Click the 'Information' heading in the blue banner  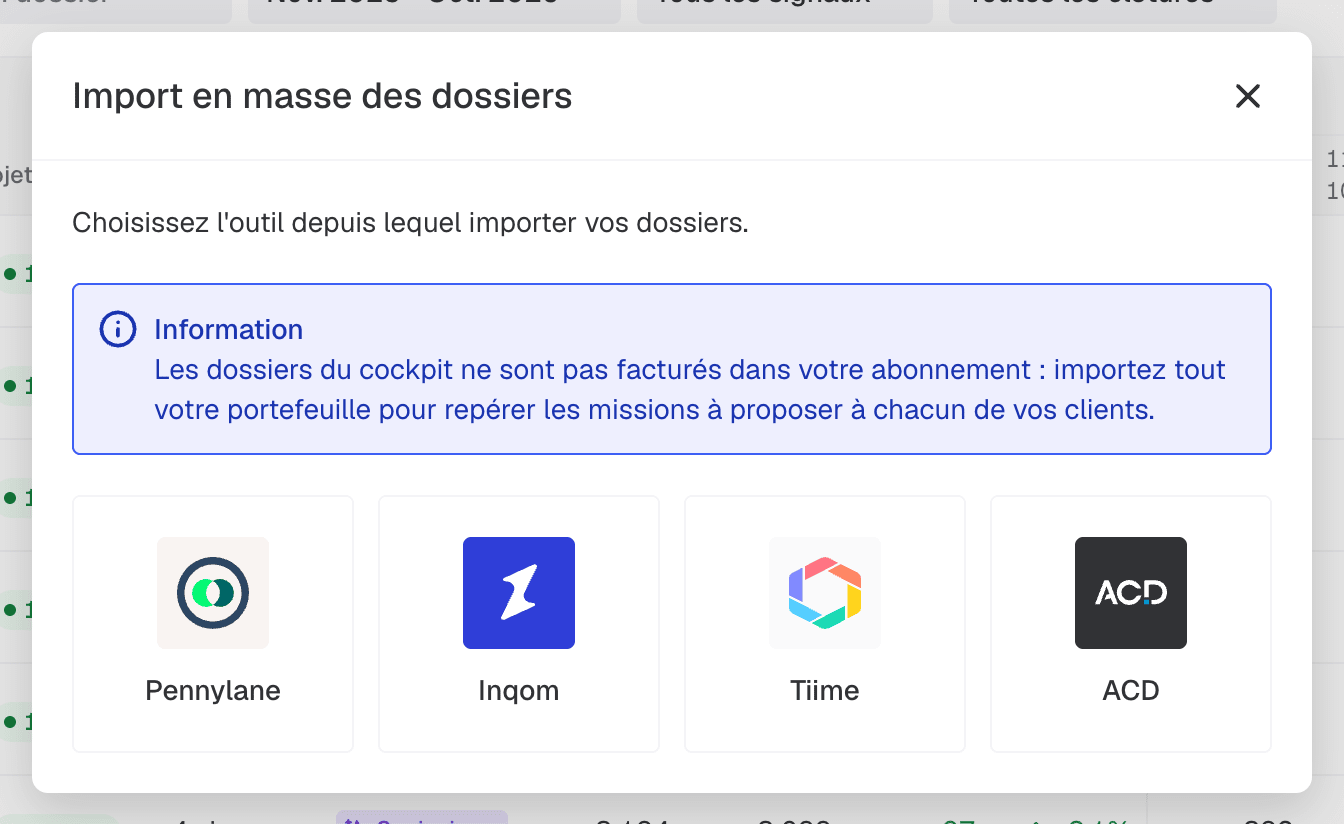[228, 329]
